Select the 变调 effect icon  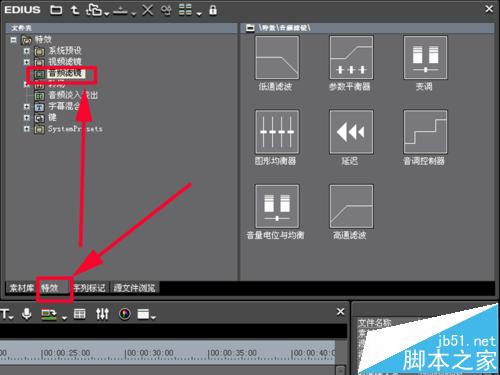coord(425,58)
